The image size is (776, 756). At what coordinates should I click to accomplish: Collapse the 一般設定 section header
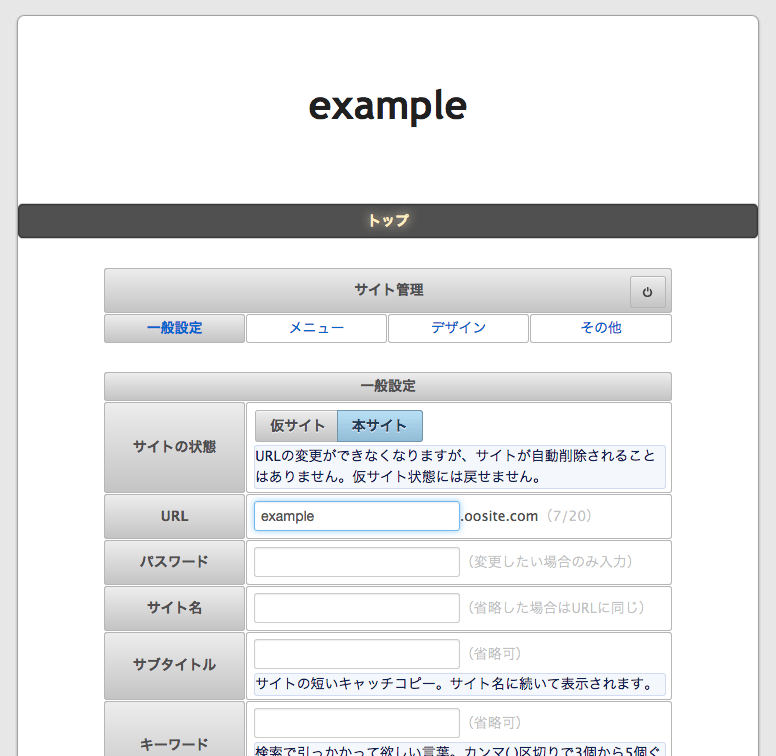coord(388,386)
